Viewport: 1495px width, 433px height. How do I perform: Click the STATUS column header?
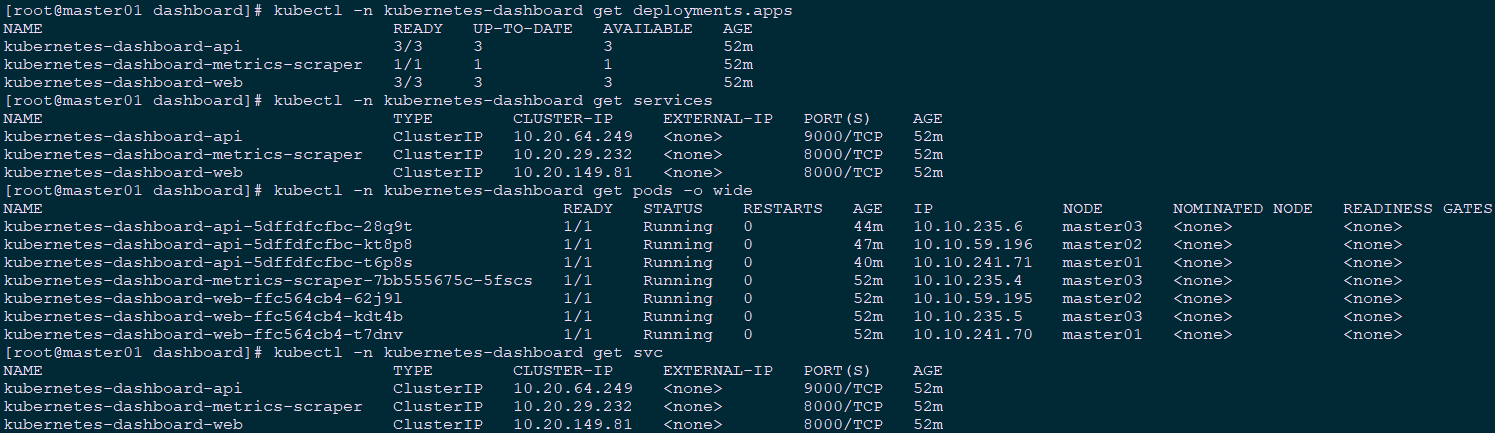click(x=673, y=209)
